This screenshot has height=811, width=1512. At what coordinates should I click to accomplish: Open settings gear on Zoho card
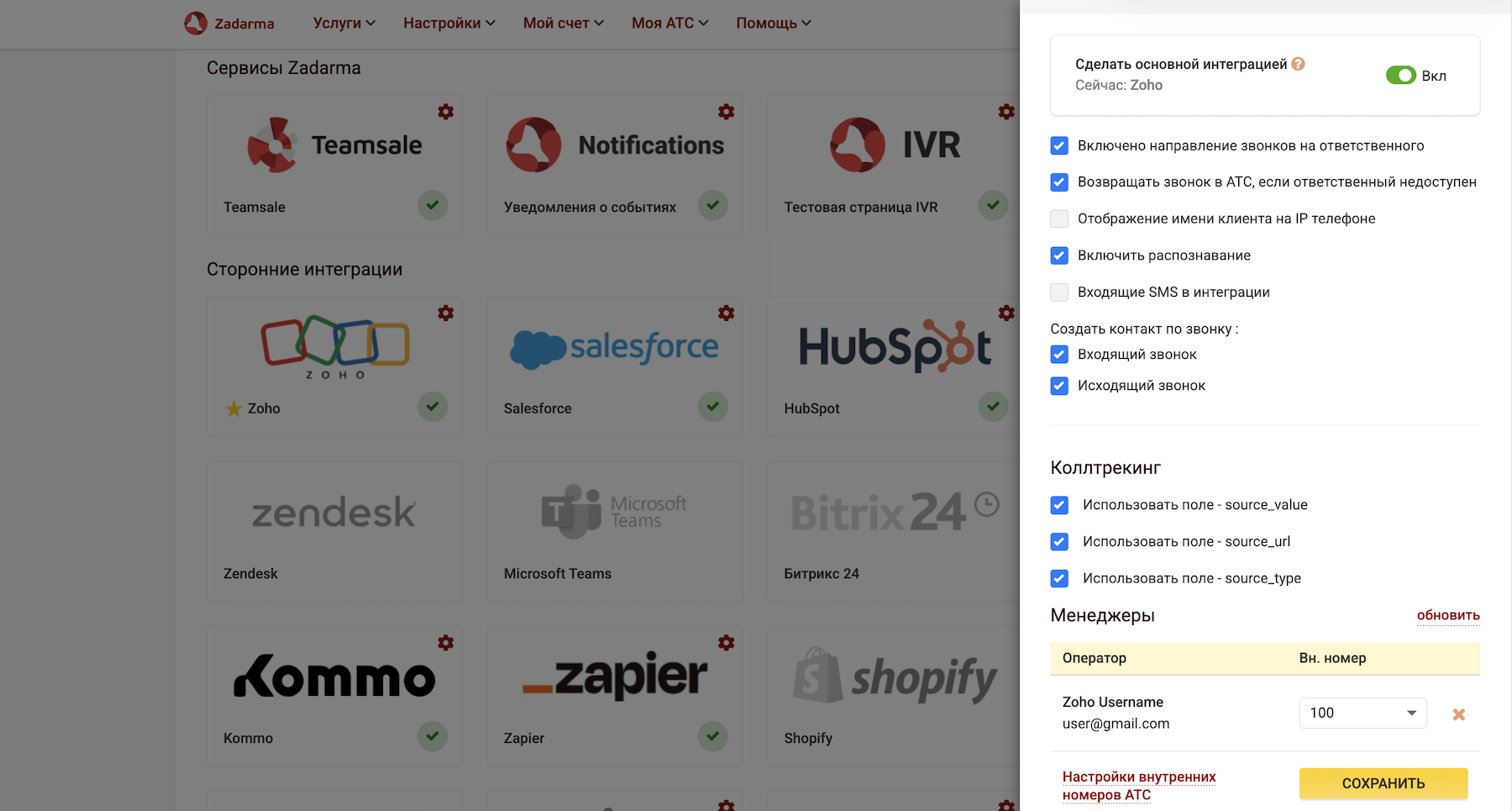point(446,313)
